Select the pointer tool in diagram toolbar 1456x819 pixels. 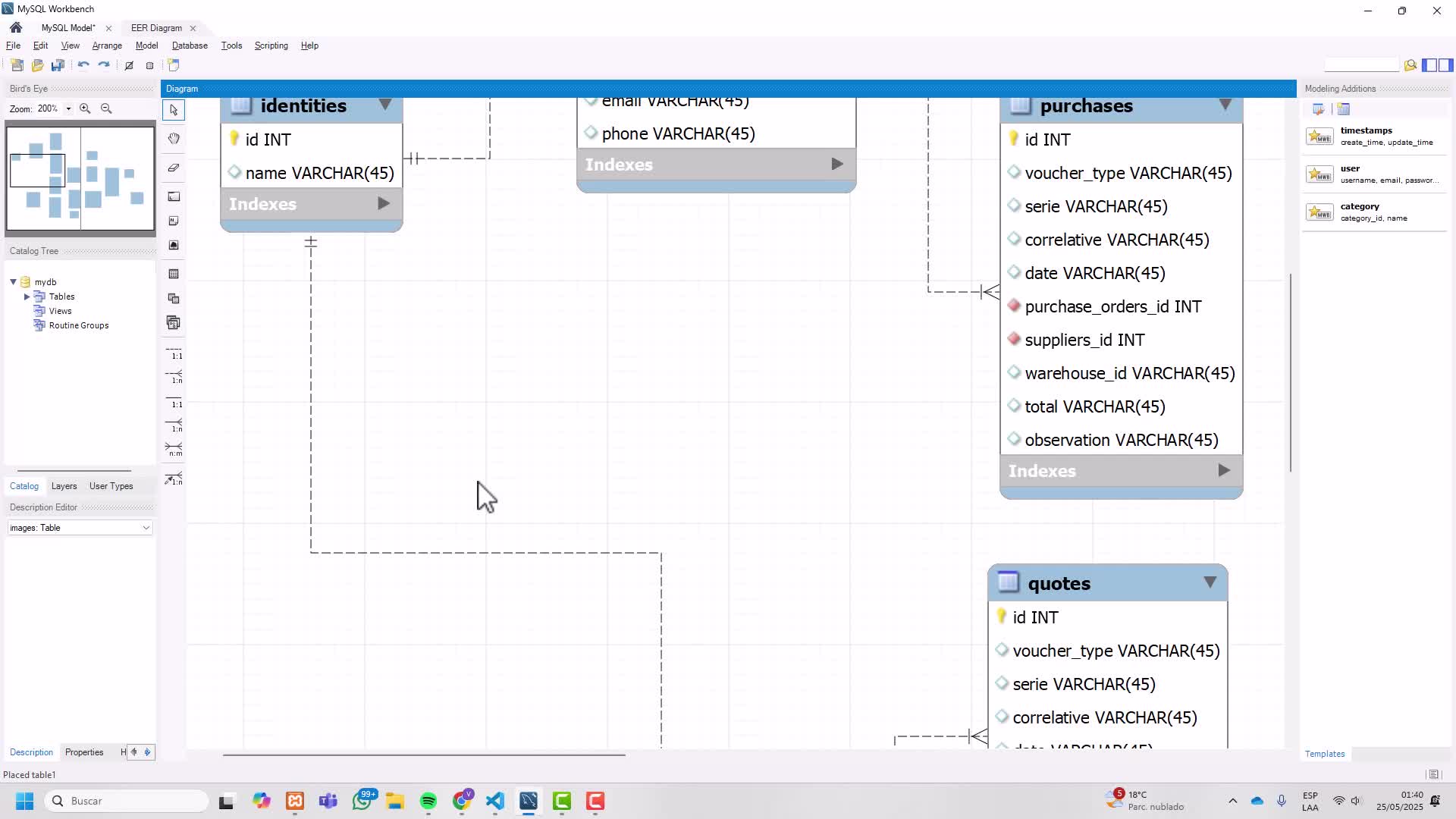[x=174, y=111]
